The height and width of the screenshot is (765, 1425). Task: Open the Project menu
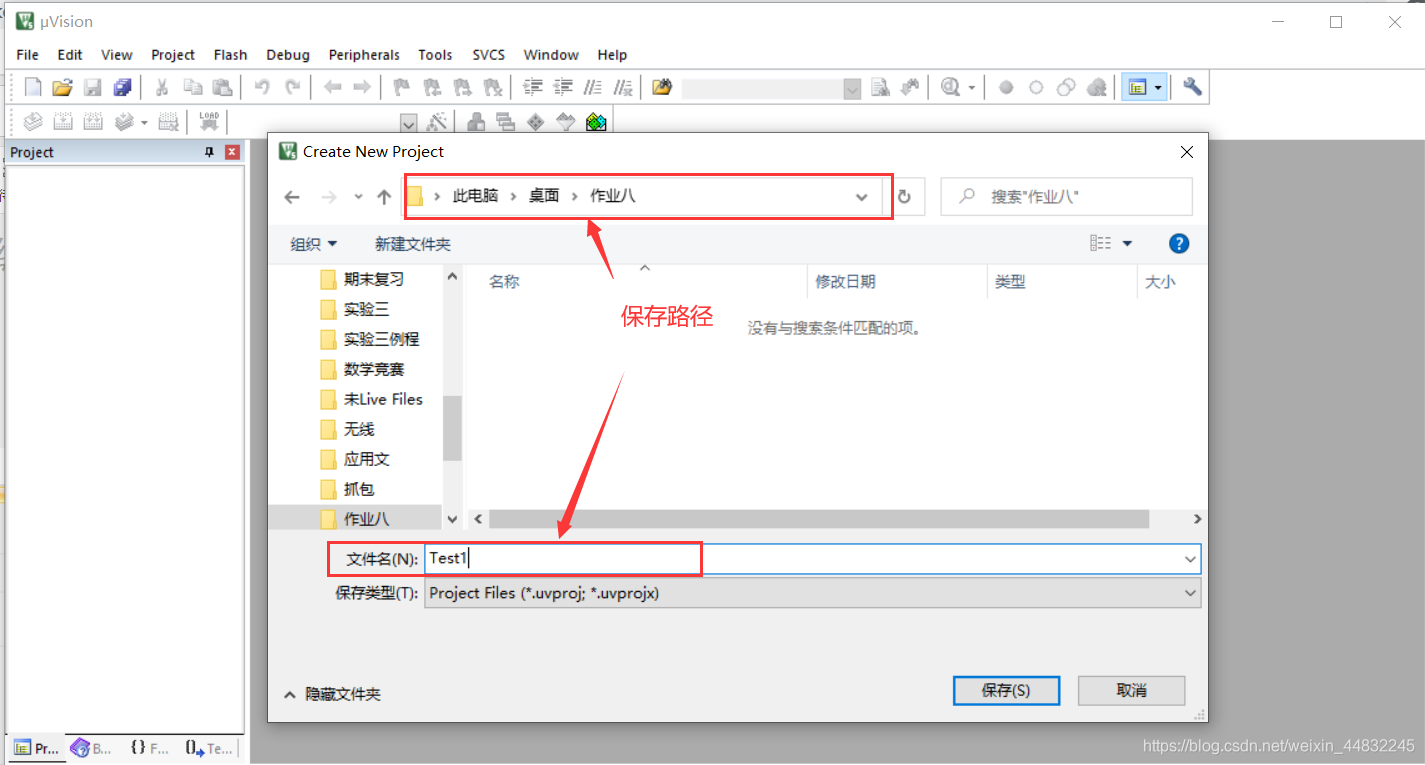(x=173, y=55)
